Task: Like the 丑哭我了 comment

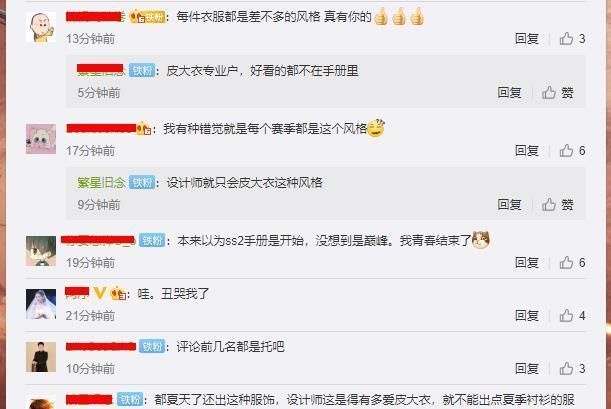Action: point(572,316)
